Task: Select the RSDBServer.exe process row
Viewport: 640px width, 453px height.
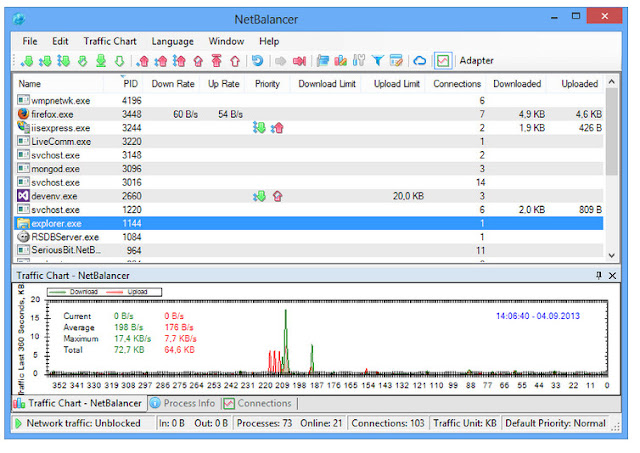Action: [309, 237]
